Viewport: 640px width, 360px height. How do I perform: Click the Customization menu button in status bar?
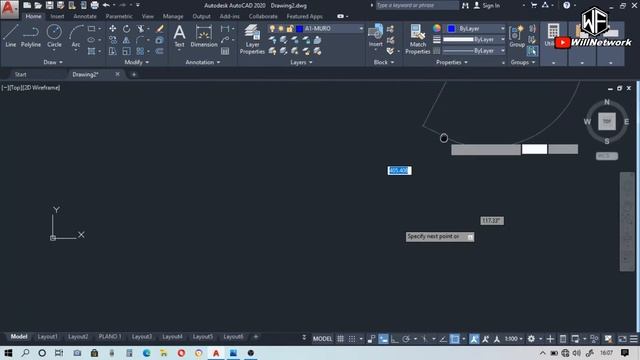click(633, 339)
